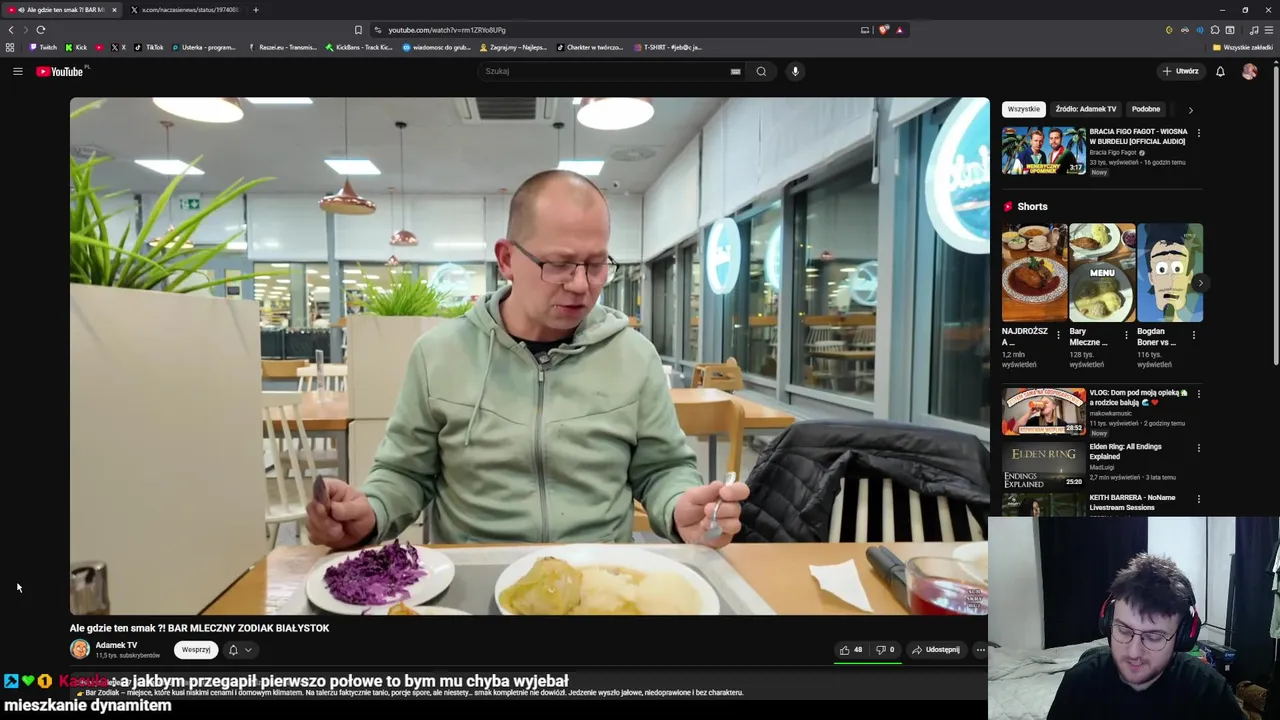Dislike the video with thumbs down
The image size is (1280, 720).
click(x=885, y=650)
